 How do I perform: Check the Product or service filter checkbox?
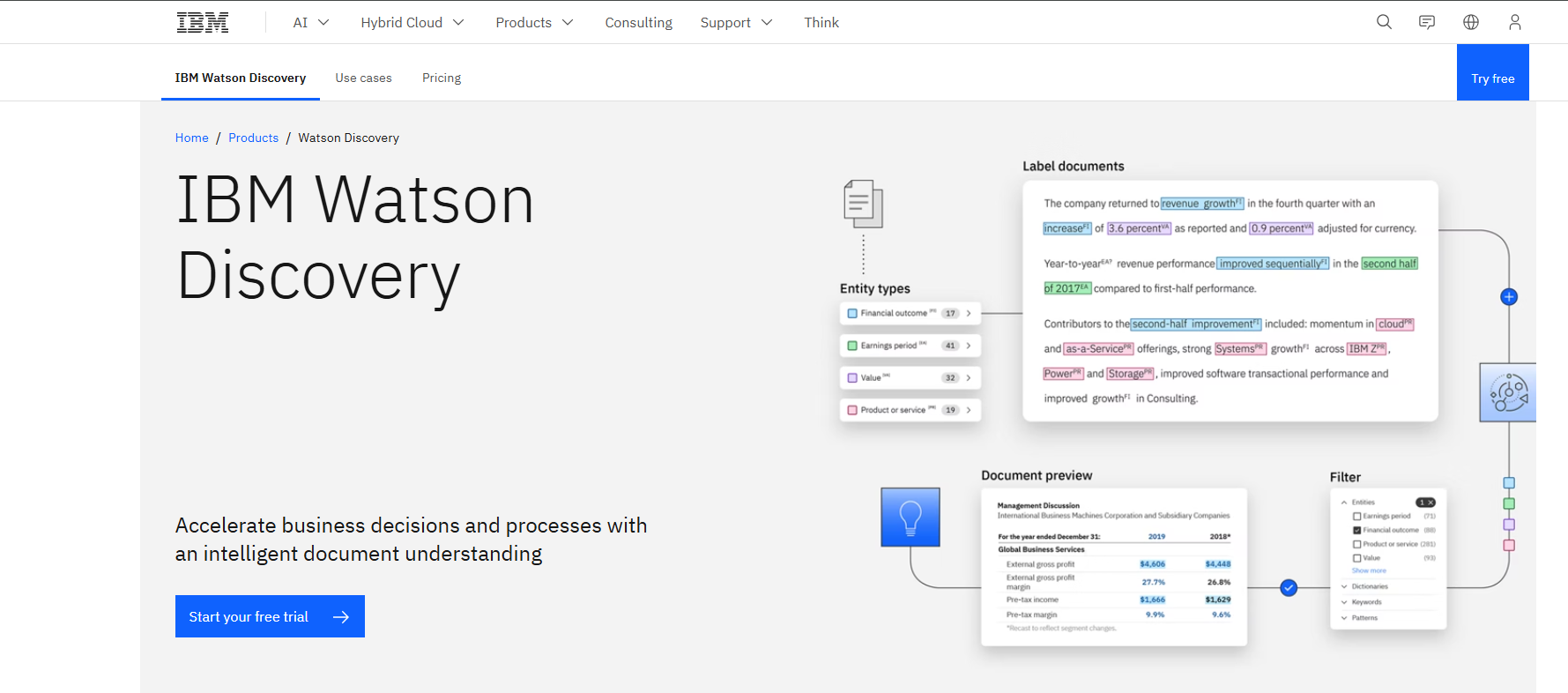[x=1357, y=545]
